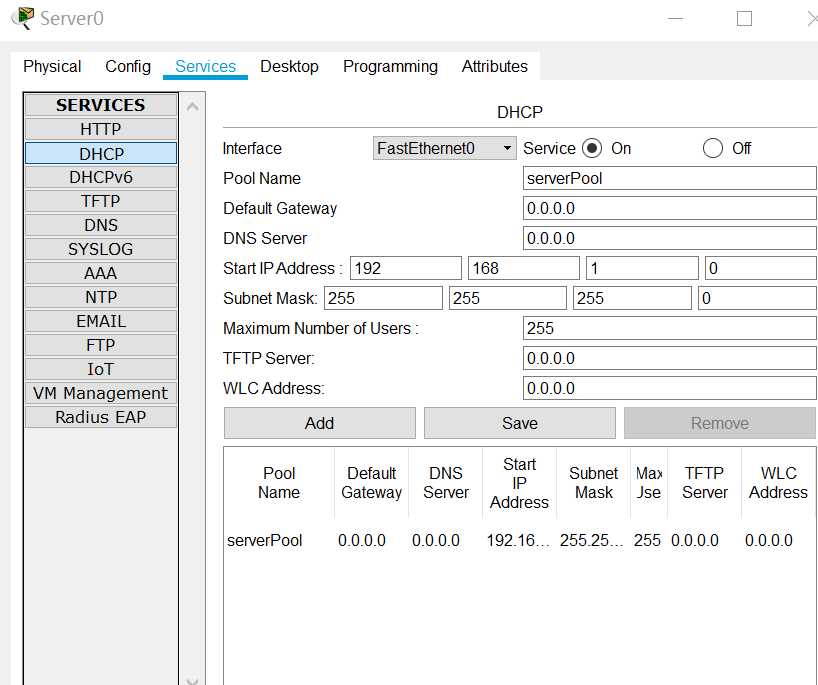Click the TFTP Server input field
The width and height of the screenshot is (818, 685).
click(x=670, y=358)
